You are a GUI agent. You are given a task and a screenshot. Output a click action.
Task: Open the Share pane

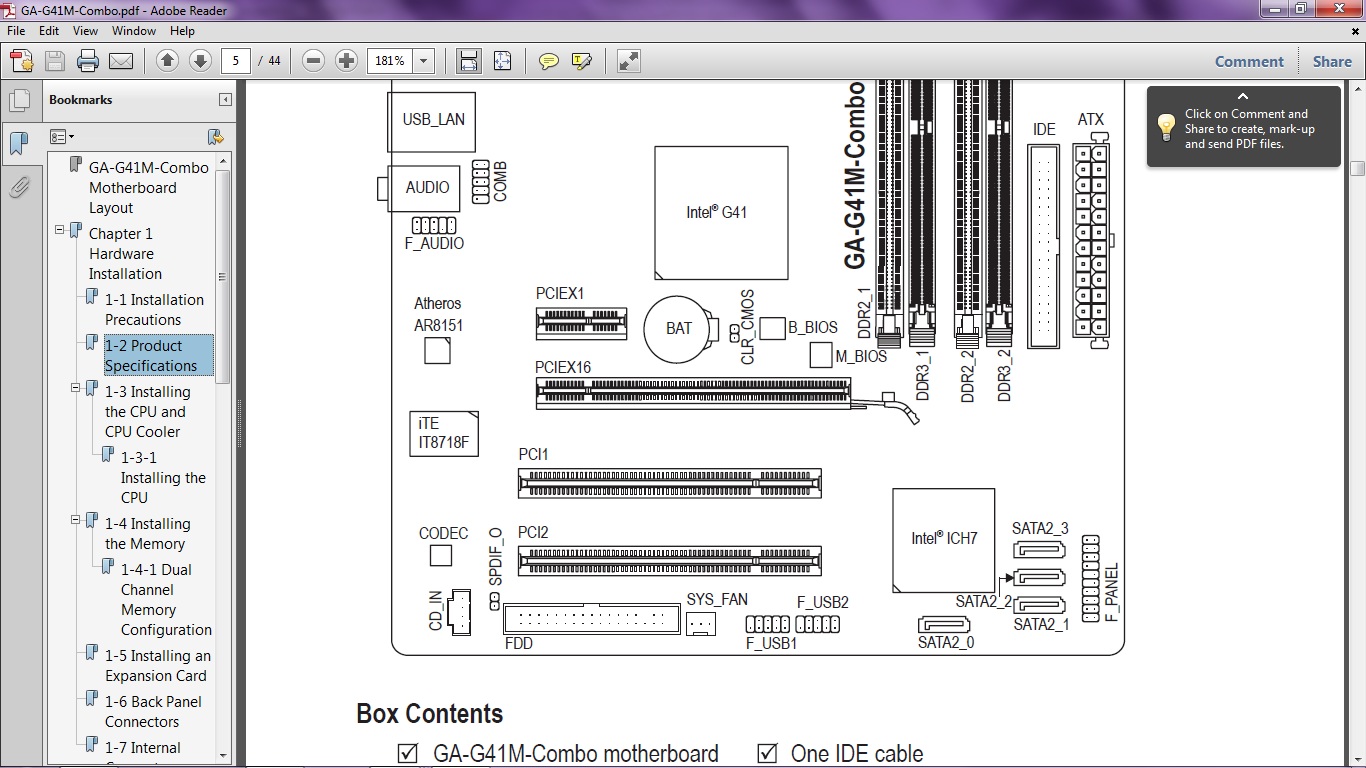1332,61
